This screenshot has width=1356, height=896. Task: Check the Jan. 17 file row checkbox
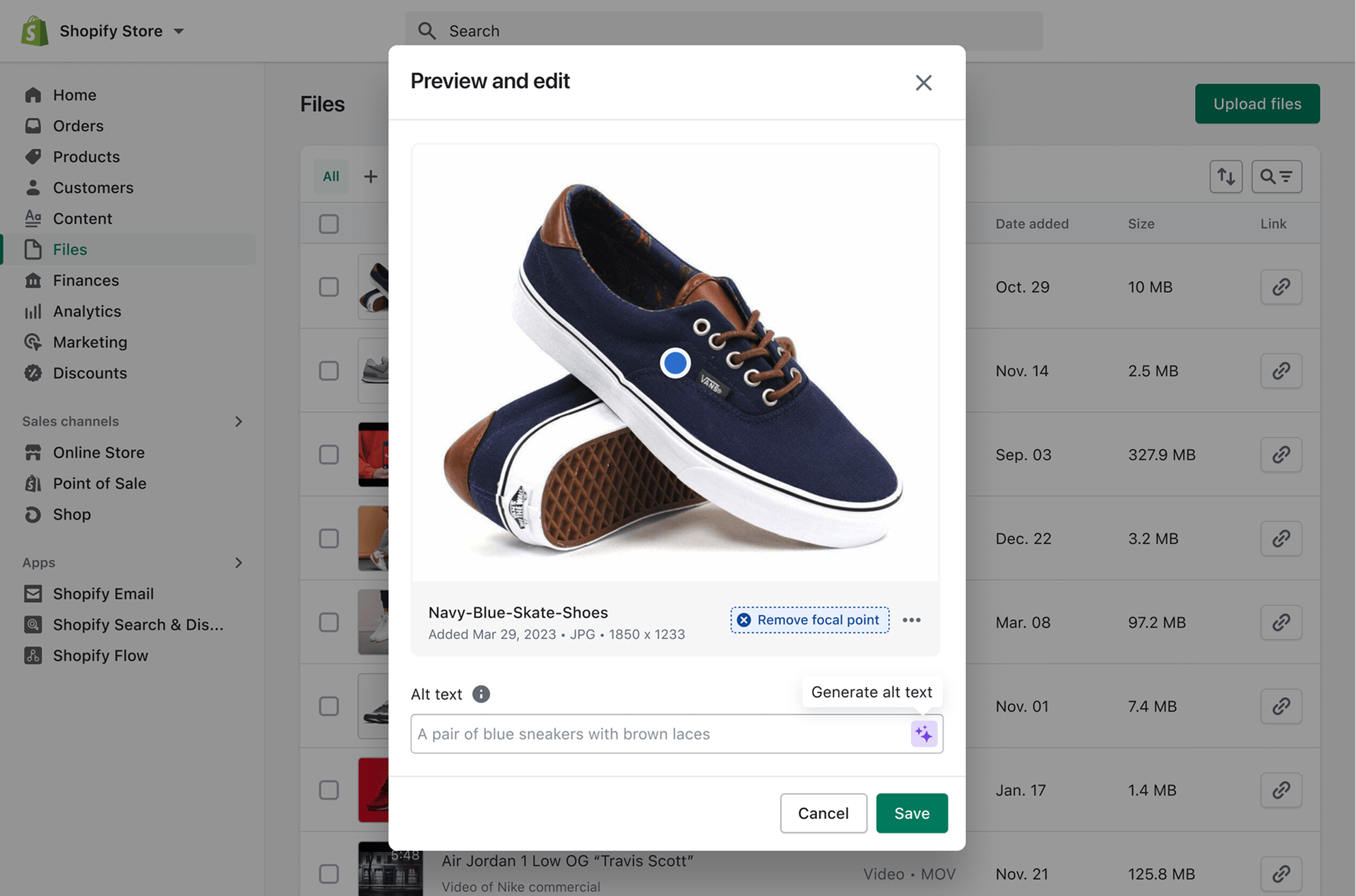pos(329,790)
